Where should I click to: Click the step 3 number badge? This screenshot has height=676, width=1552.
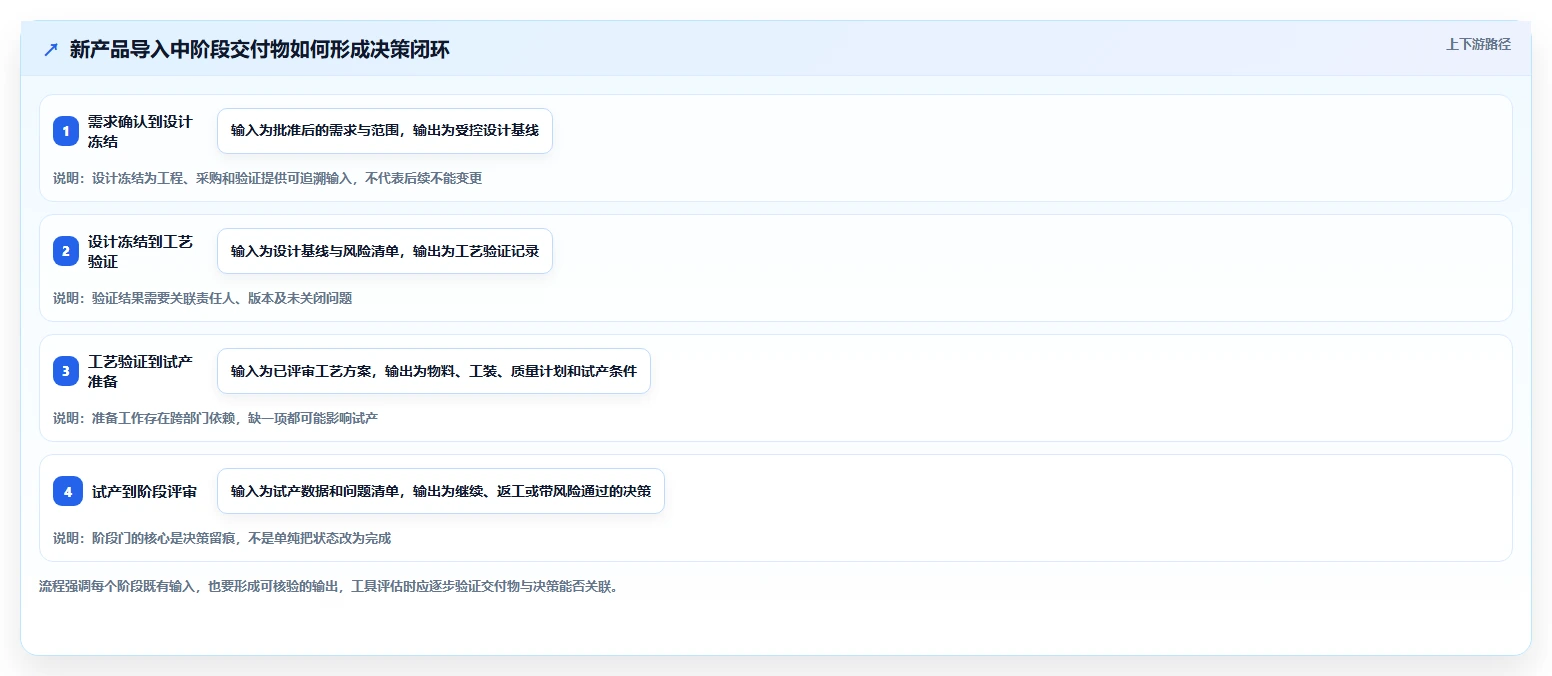point(66,371)
